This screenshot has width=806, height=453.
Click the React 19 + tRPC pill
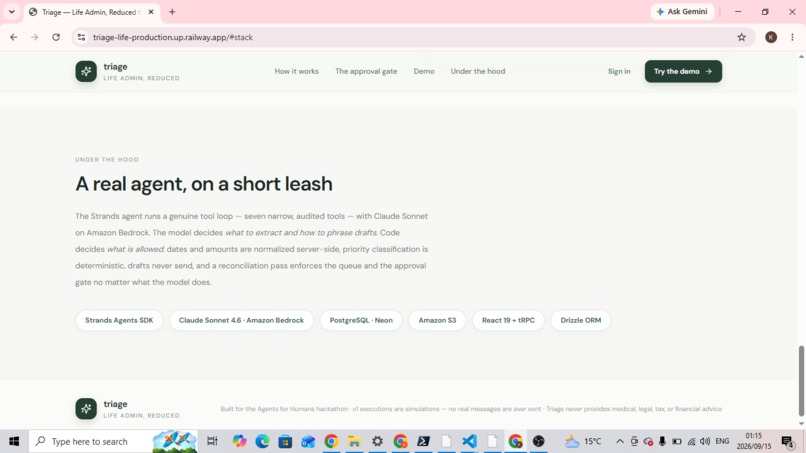[x=508, y=320]
